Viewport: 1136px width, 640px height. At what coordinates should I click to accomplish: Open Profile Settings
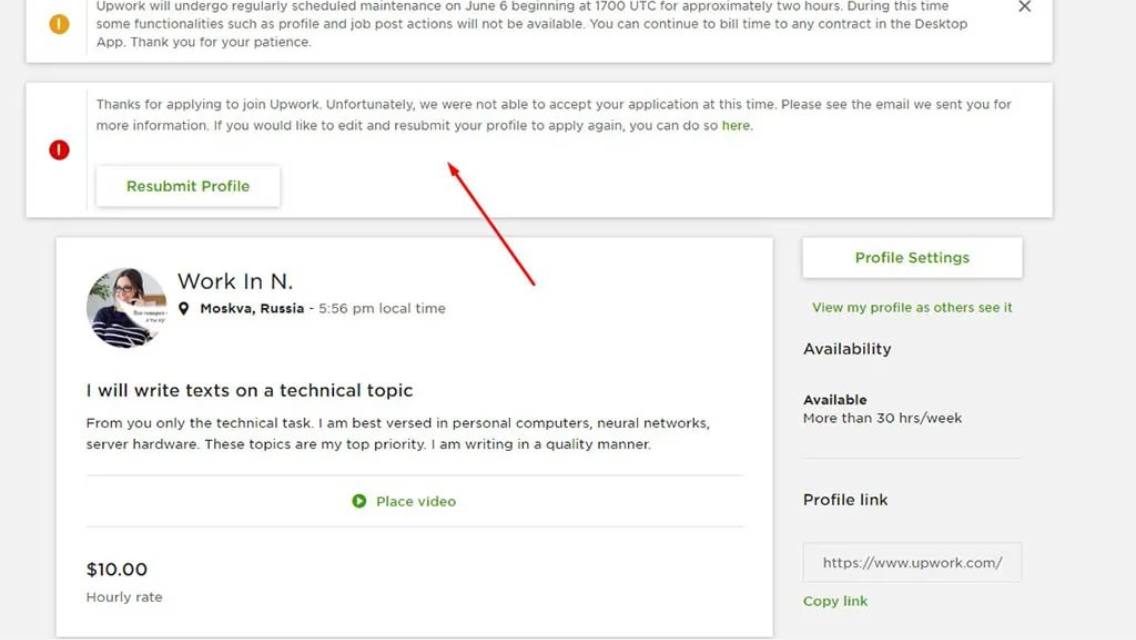click(x=912, y=257)
